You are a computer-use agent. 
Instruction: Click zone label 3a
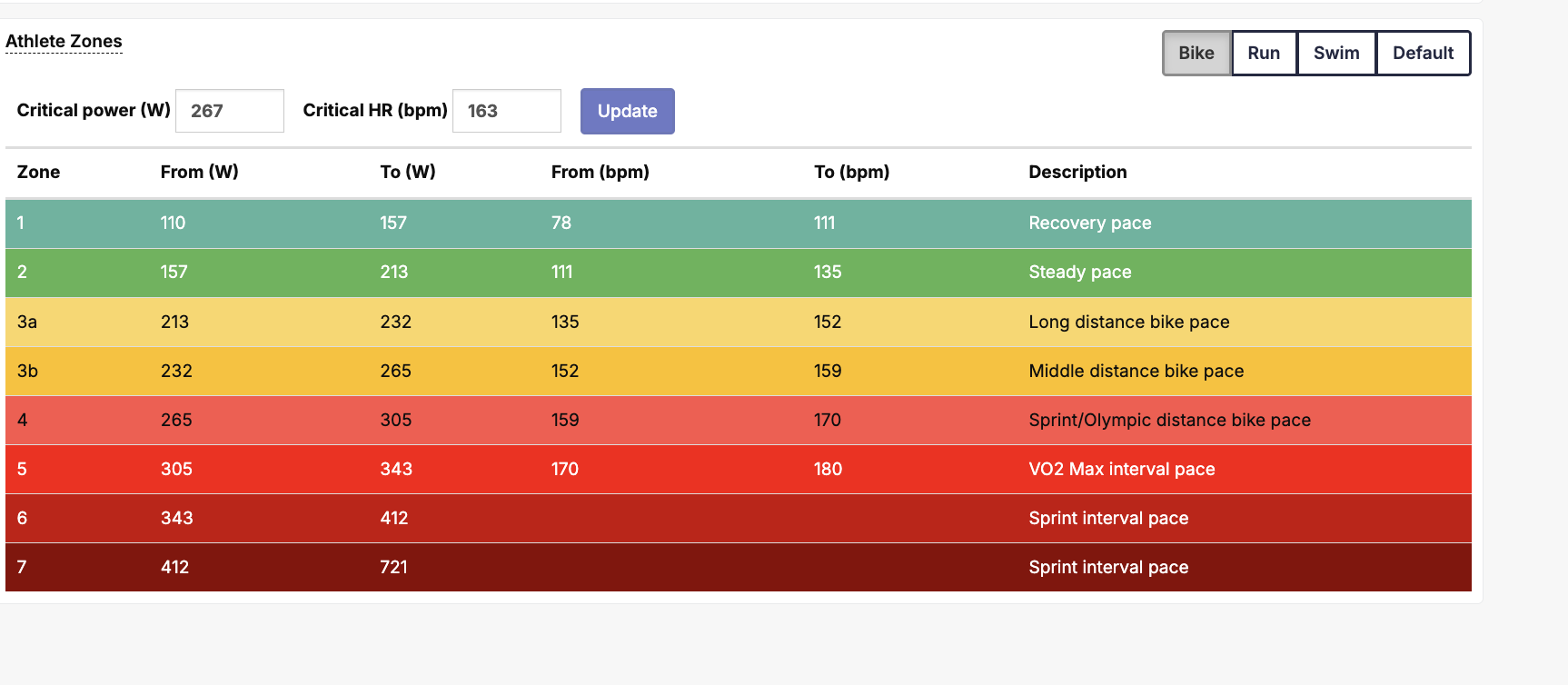click(x=27, y=322)
